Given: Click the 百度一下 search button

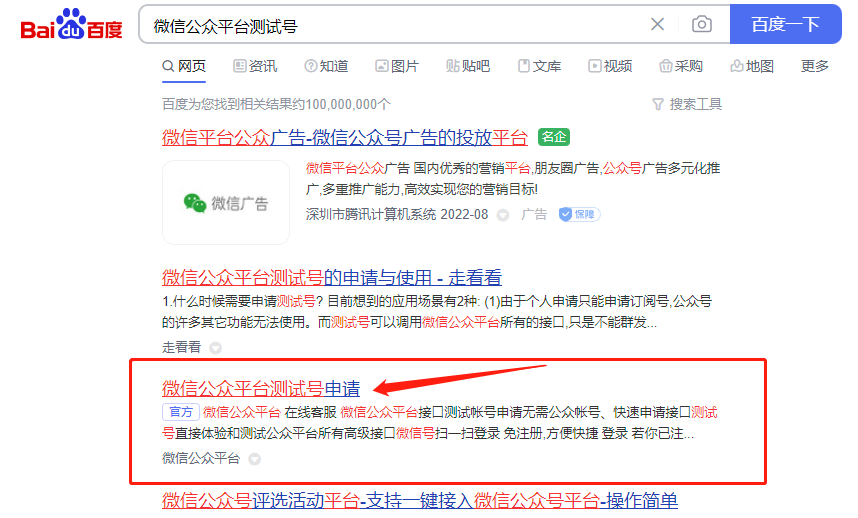Looking at the screenshot, I should tap(785, 24).
